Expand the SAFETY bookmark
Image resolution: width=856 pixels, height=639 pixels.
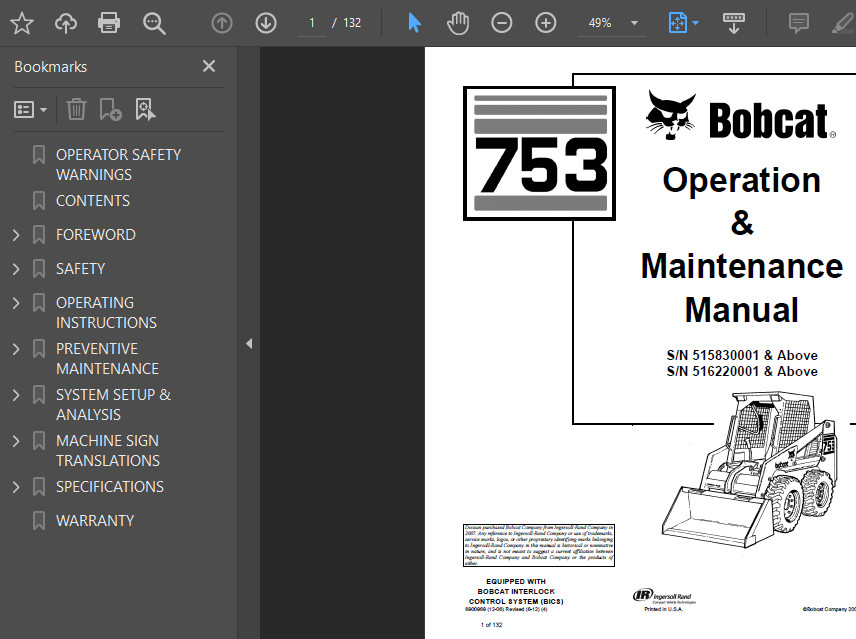pos(16,269)
